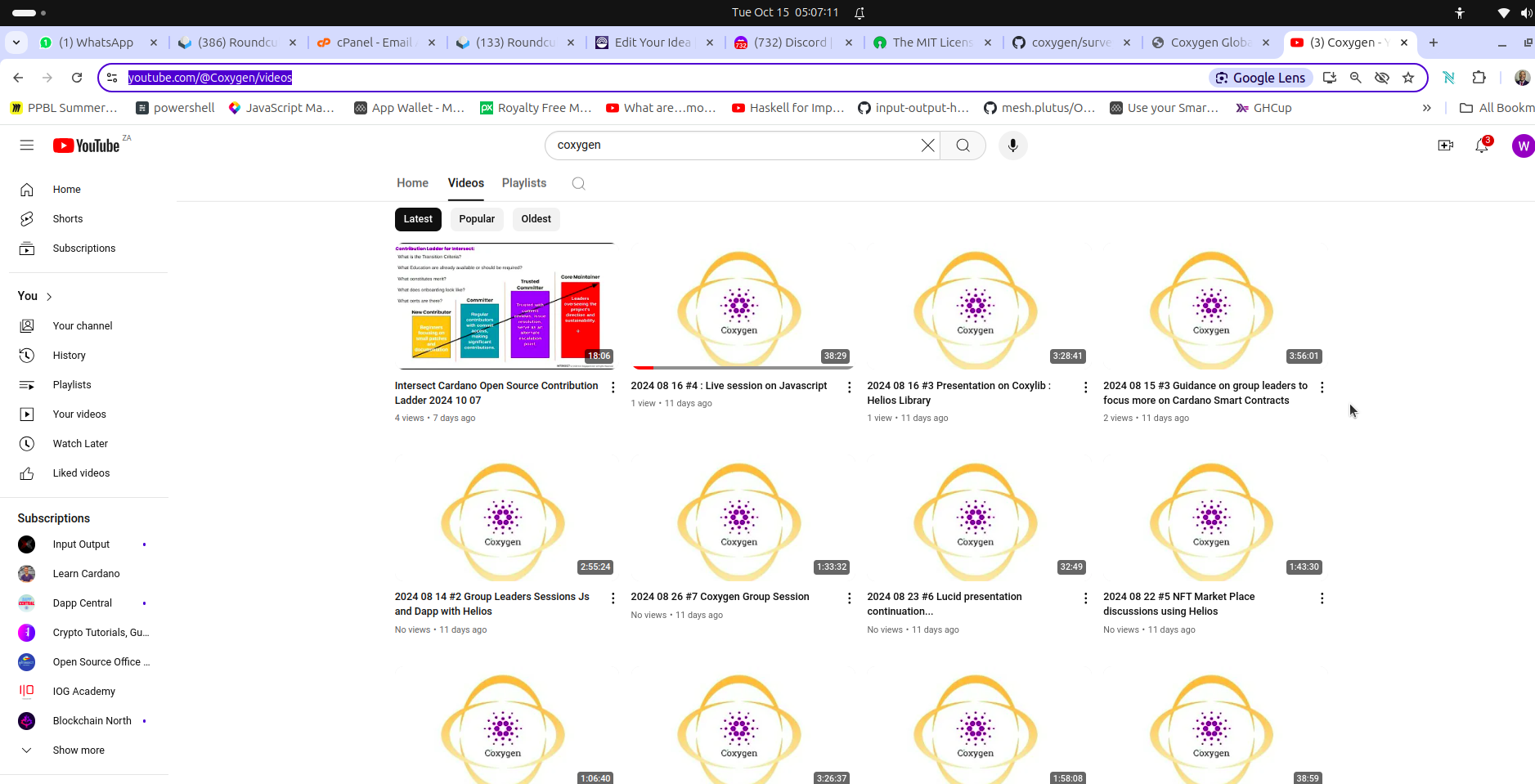The height and width of the screenshot is (784, 1535).
Task: Select the Popular filter chip
Action: [x=477, y=219]
